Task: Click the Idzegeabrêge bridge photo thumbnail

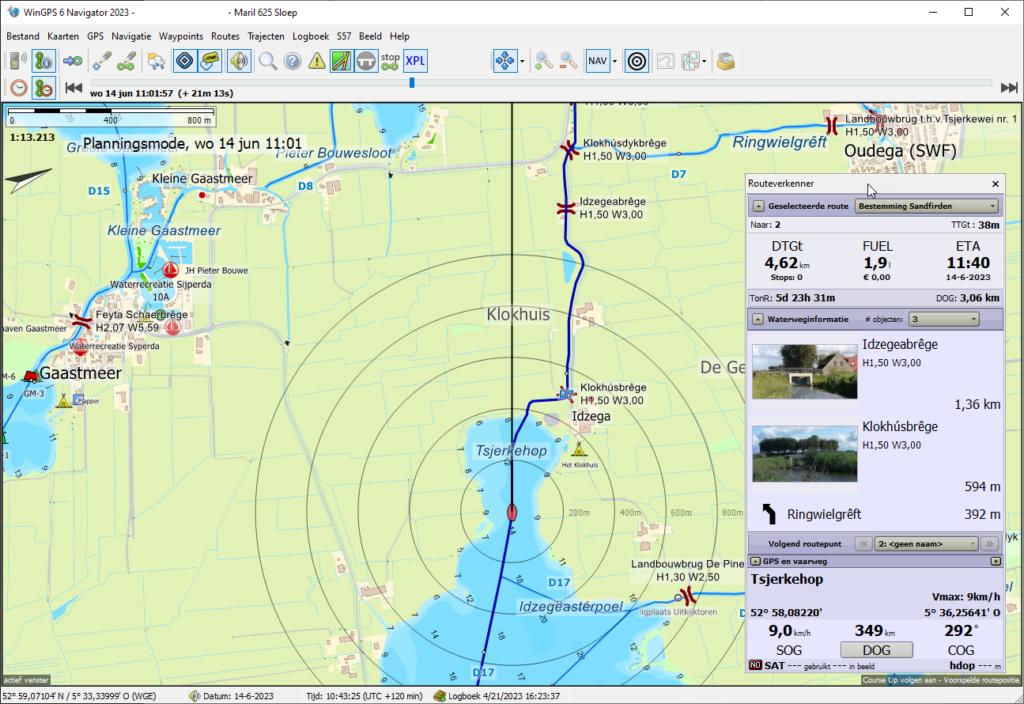Action: point(805,371)
